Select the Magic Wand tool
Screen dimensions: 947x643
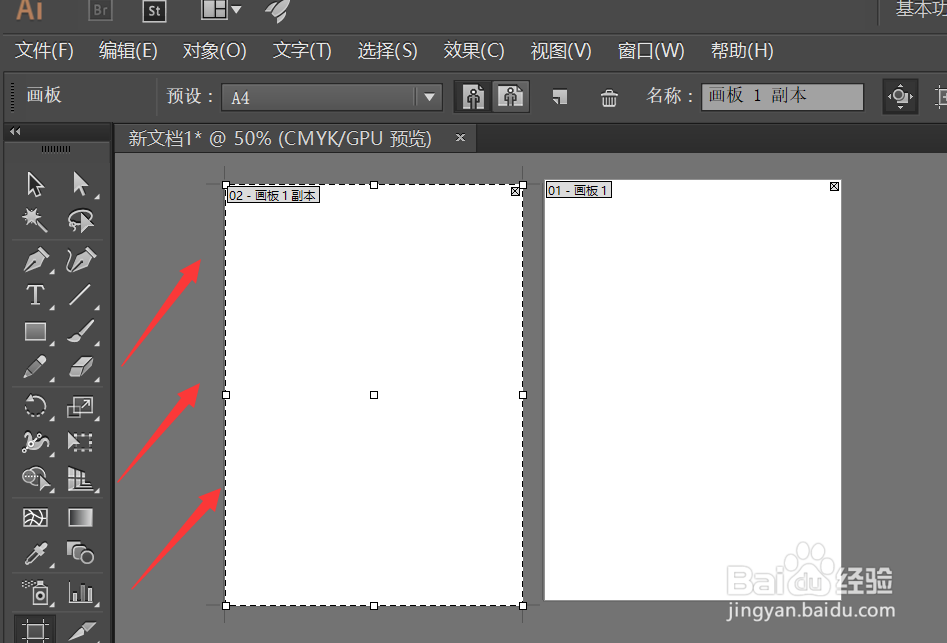(35, 220)
